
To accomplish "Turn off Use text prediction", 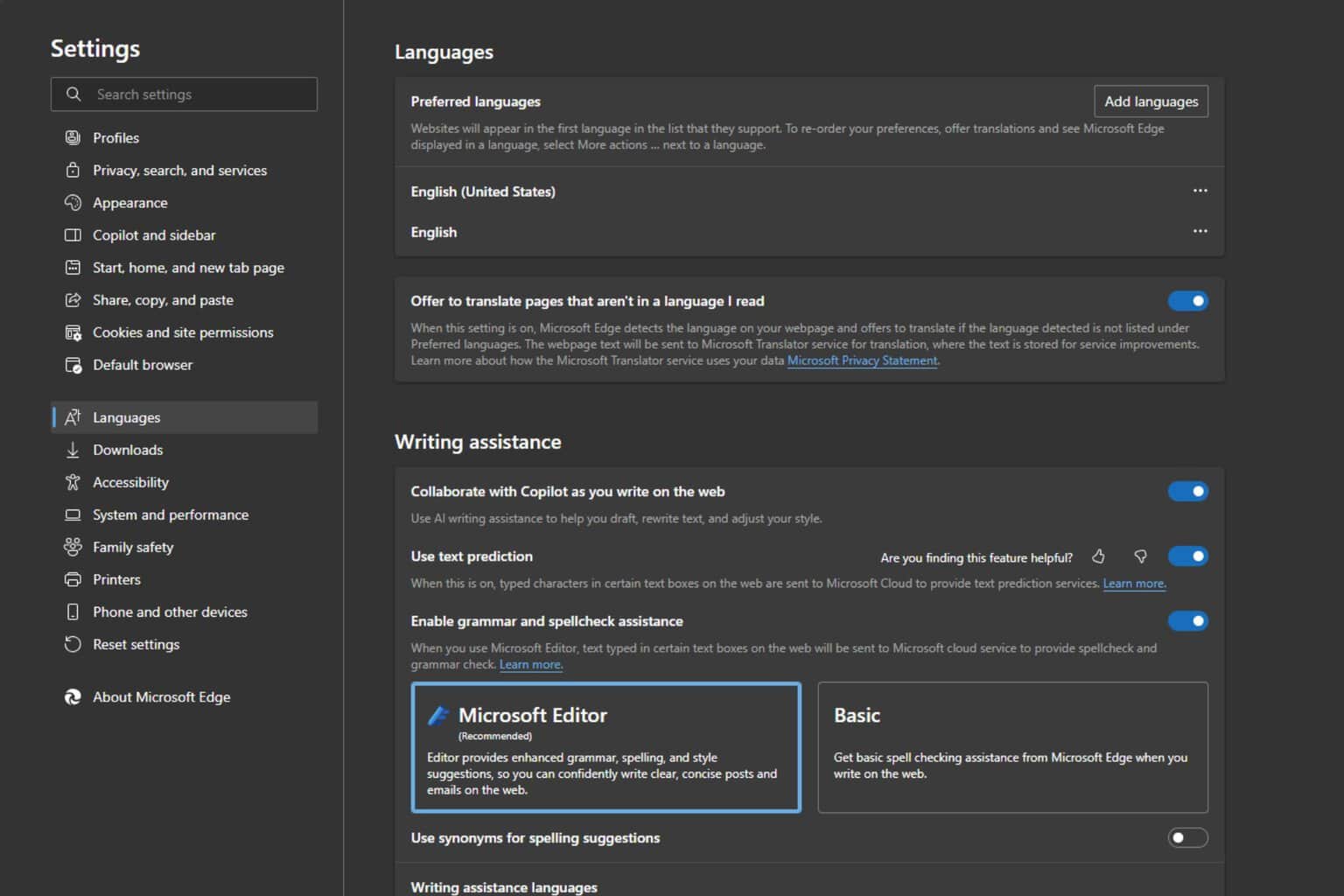I will click(x=1187, y=556).
